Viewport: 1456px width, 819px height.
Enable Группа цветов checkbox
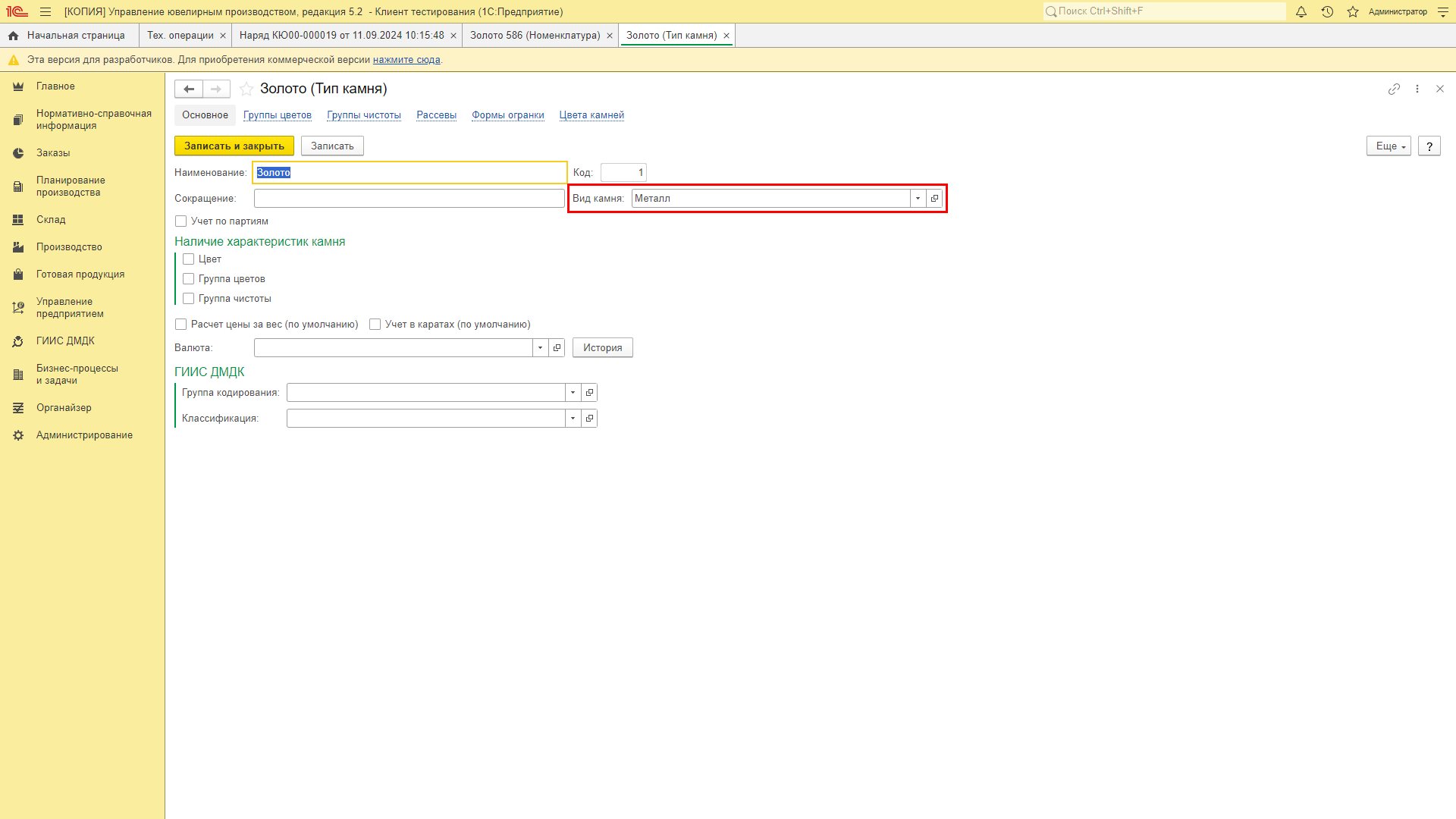tap(188, 279)
